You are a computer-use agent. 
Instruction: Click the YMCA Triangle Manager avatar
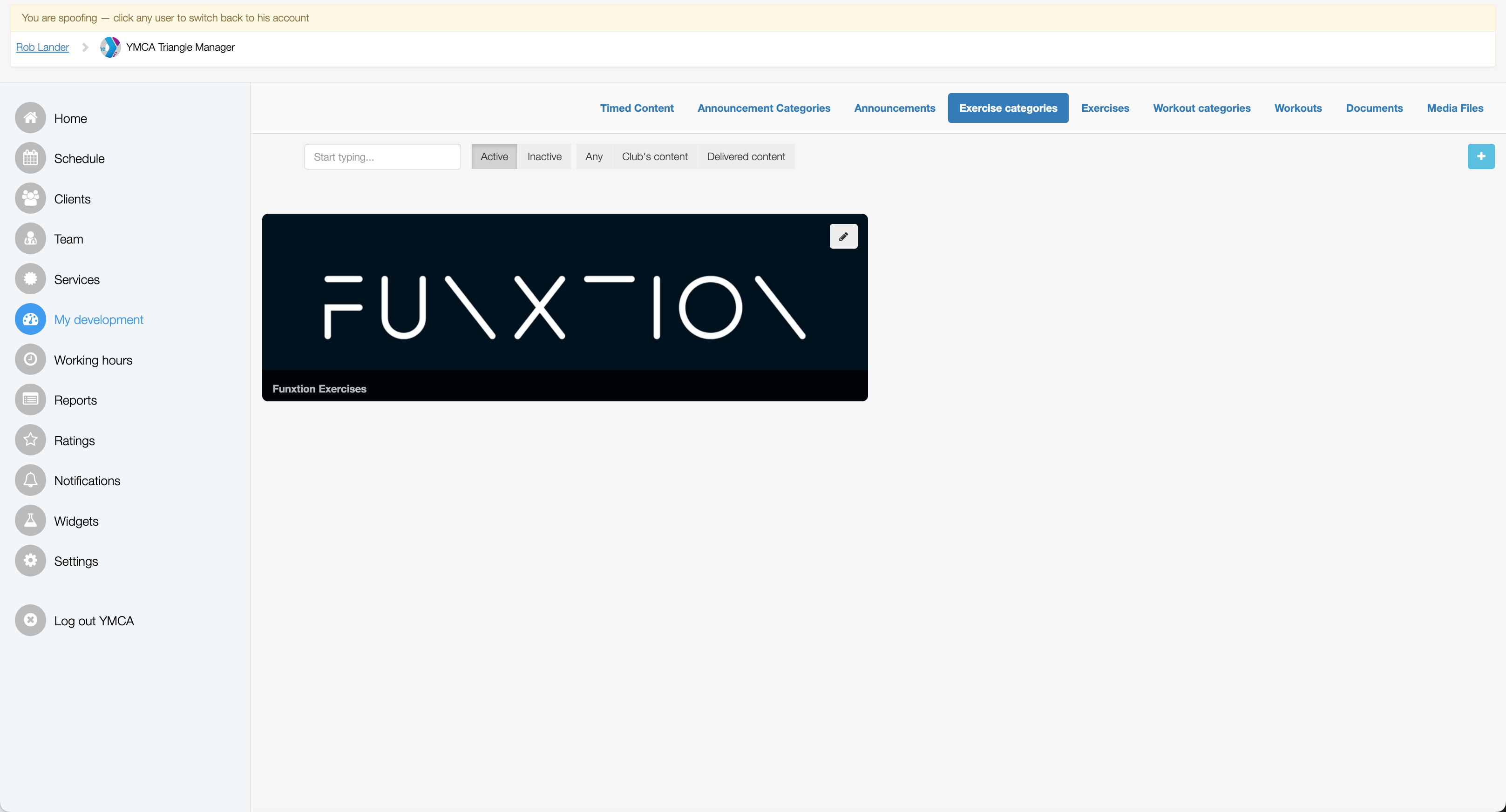(110, 47)
